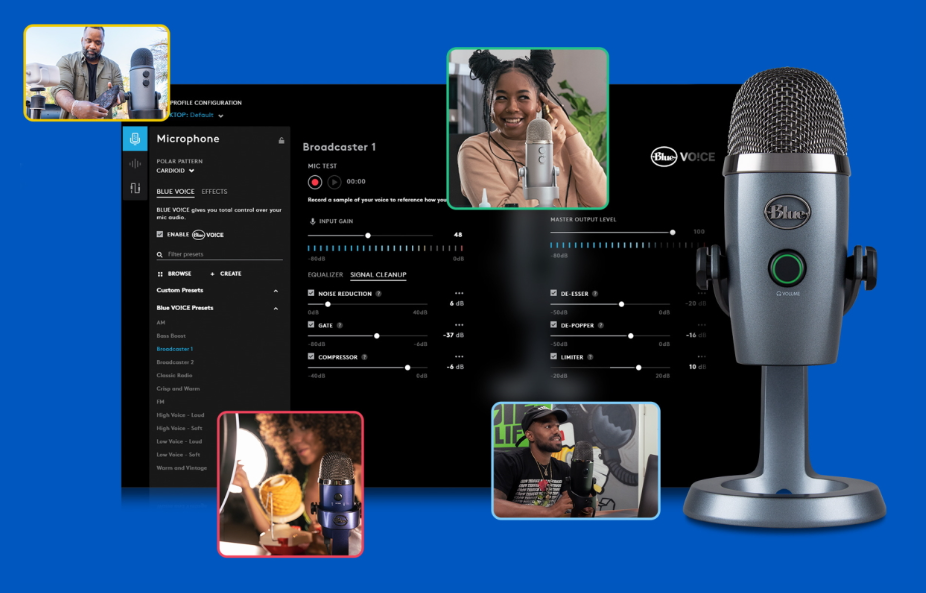Click the De-Esser slider handle
This screenshot has height=593, width=926.
(x=621, y=304)
